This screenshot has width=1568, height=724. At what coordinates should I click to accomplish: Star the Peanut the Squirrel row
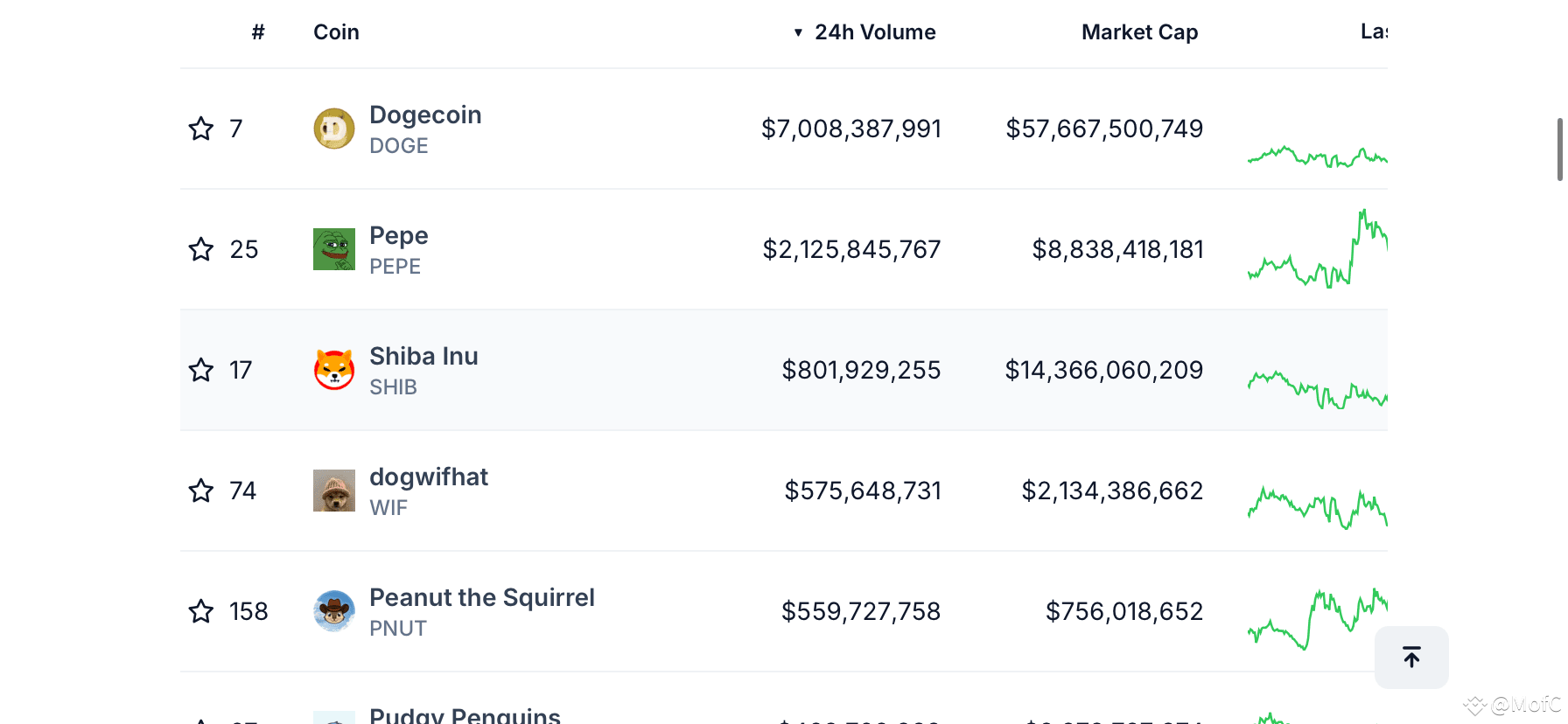pos(201,611)
